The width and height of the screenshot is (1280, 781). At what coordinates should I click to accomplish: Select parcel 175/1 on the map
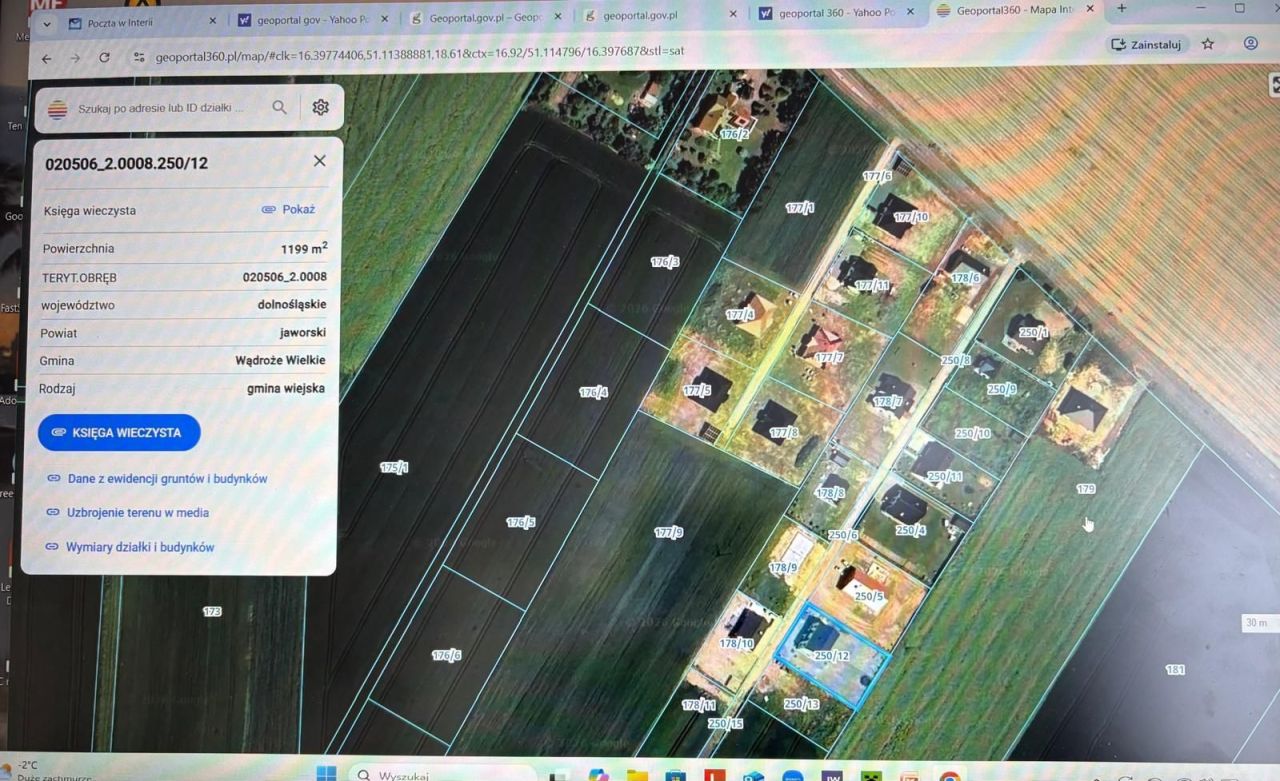(x=395, y=467)
